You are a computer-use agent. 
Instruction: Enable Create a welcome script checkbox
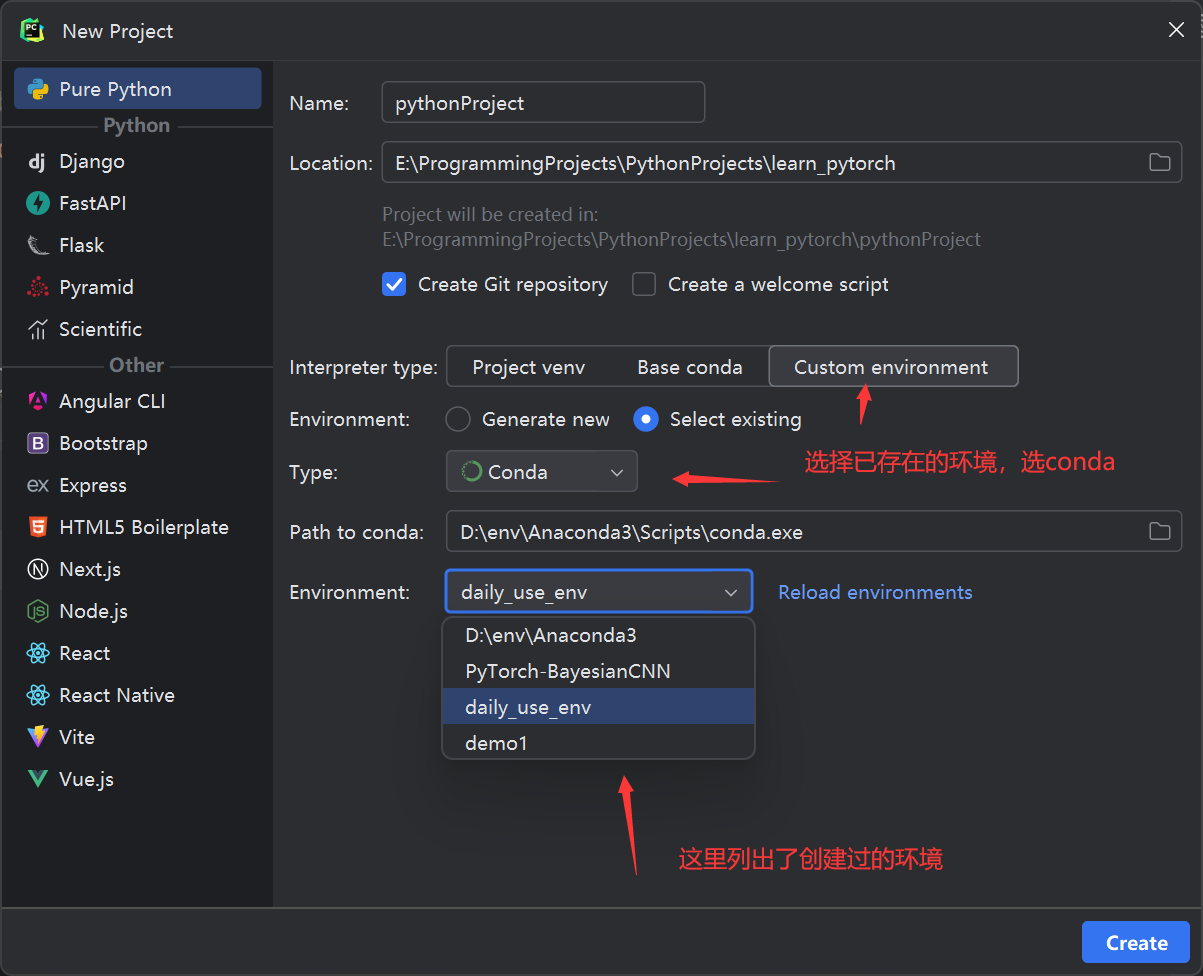644,285
